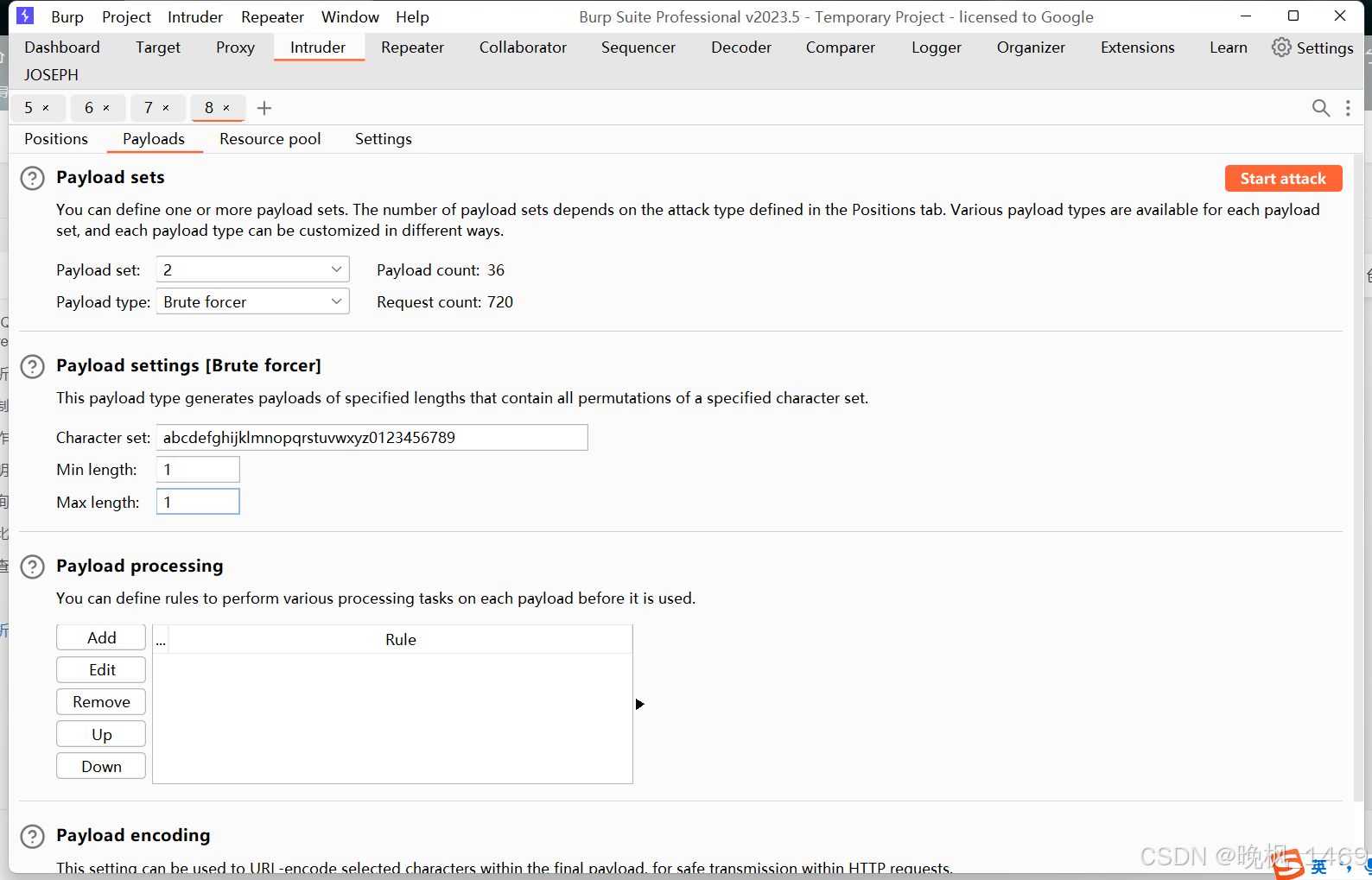Close Intruder tab 8
The height and width of the screenshot is (880, 1372).
point(226,108)
